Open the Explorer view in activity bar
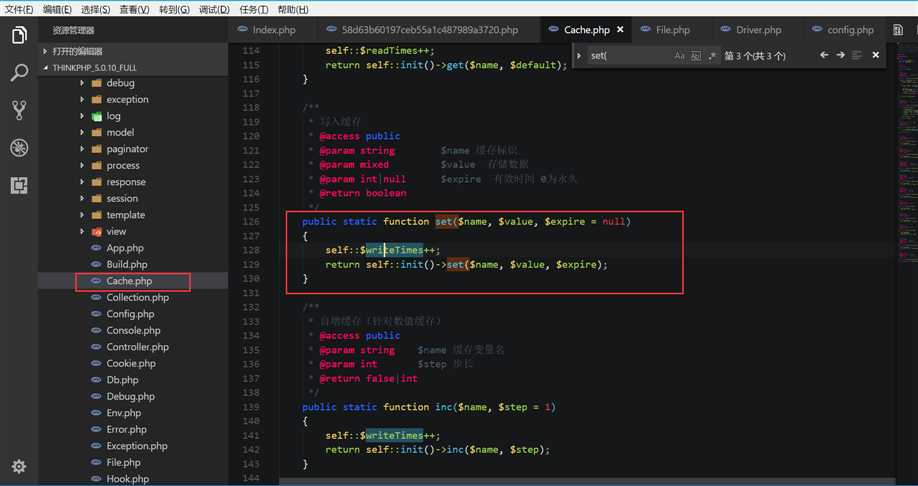 19,35
